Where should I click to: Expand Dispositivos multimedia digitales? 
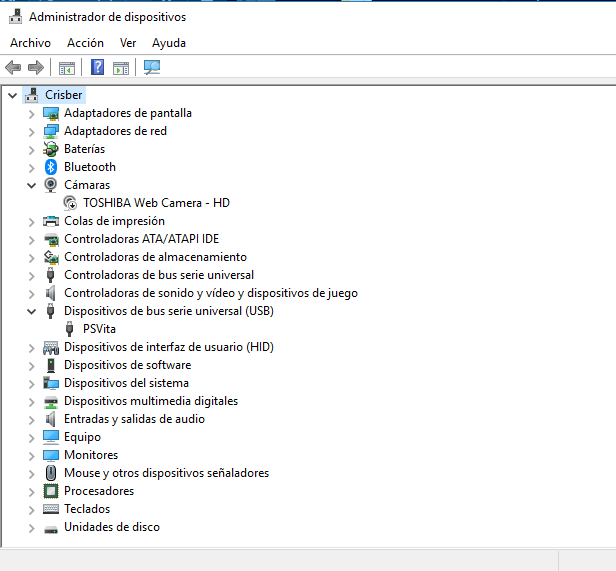(31, 402)
